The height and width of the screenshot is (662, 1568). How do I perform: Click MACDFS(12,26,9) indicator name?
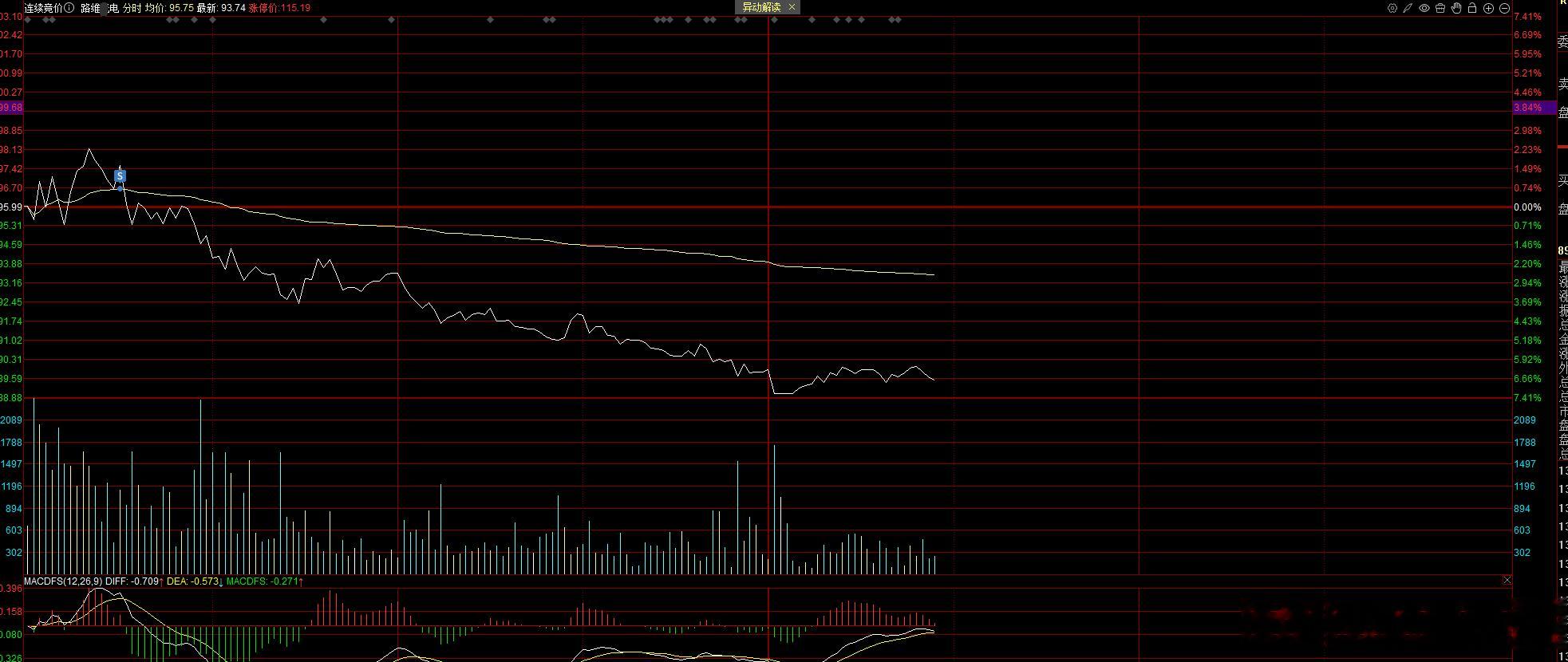coord(63,581)
